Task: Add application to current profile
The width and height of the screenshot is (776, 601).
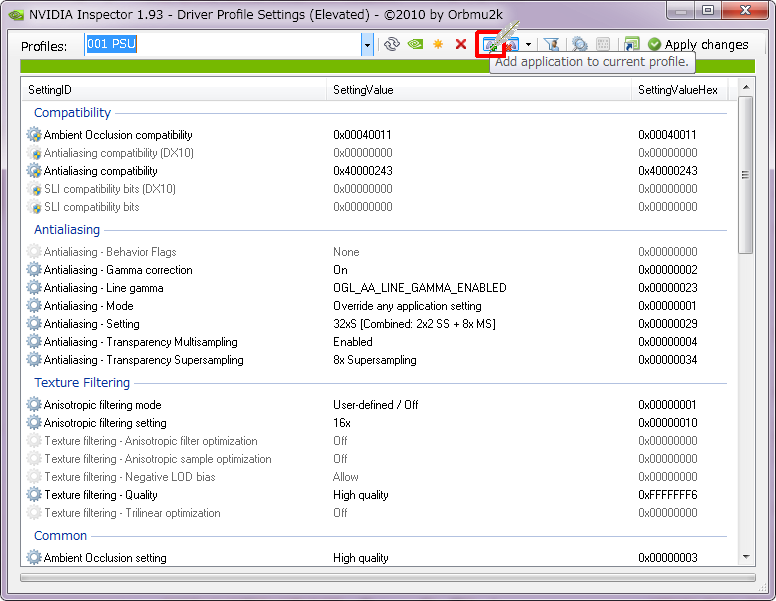Action: [490, 45]
